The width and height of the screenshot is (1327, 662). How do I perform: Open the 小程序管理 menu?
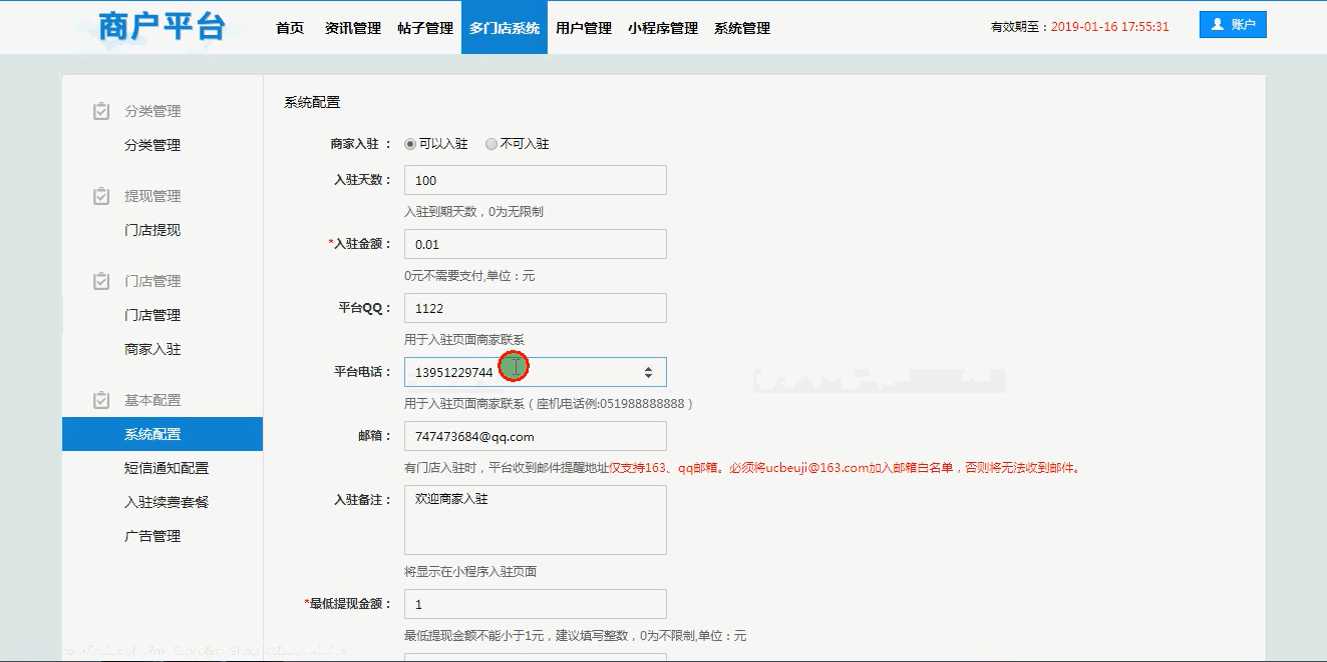(x=663, y=28)
